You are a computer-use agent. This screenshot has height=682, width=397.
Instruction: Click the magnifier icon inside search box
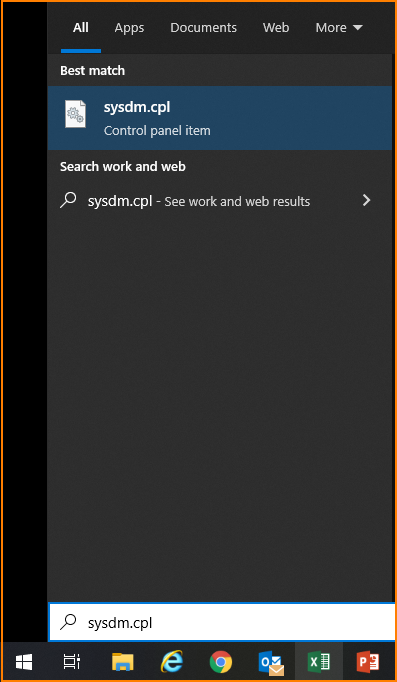pyautogui.click(x=68, y=622)
